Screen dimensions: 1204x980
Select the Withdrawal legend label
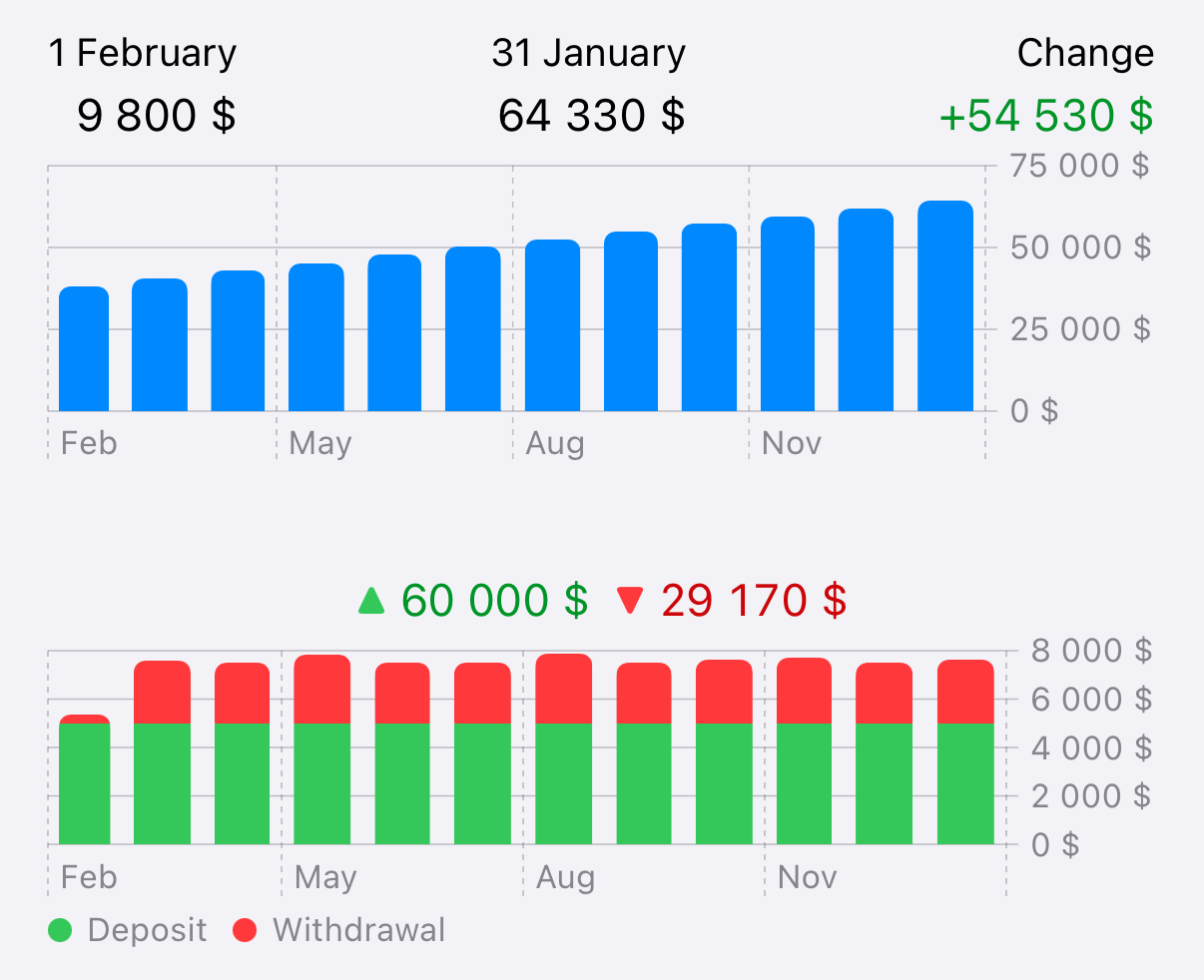[358, 930]
